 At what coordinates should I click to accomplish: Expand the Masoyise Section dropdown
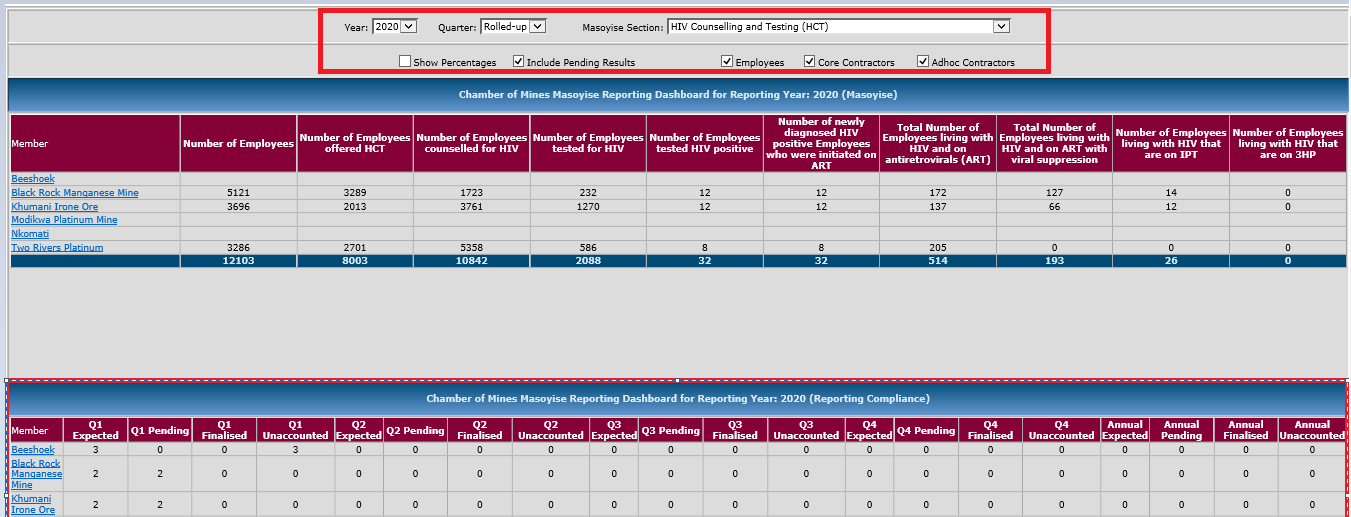[x=838, y=26]
